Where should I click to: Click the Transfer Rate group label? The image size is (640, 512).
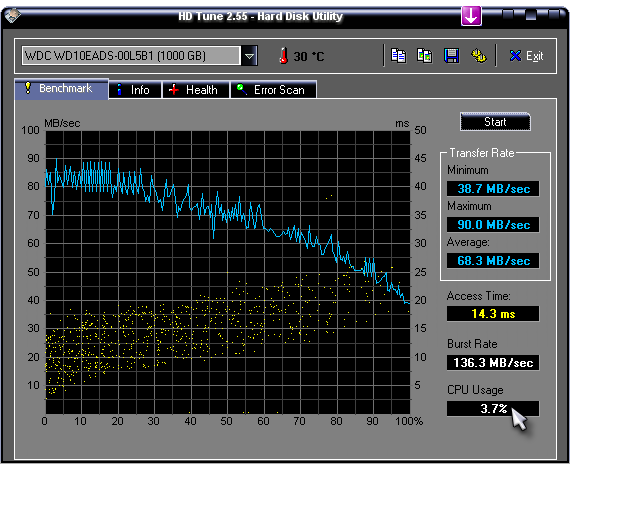coord(482,153)
